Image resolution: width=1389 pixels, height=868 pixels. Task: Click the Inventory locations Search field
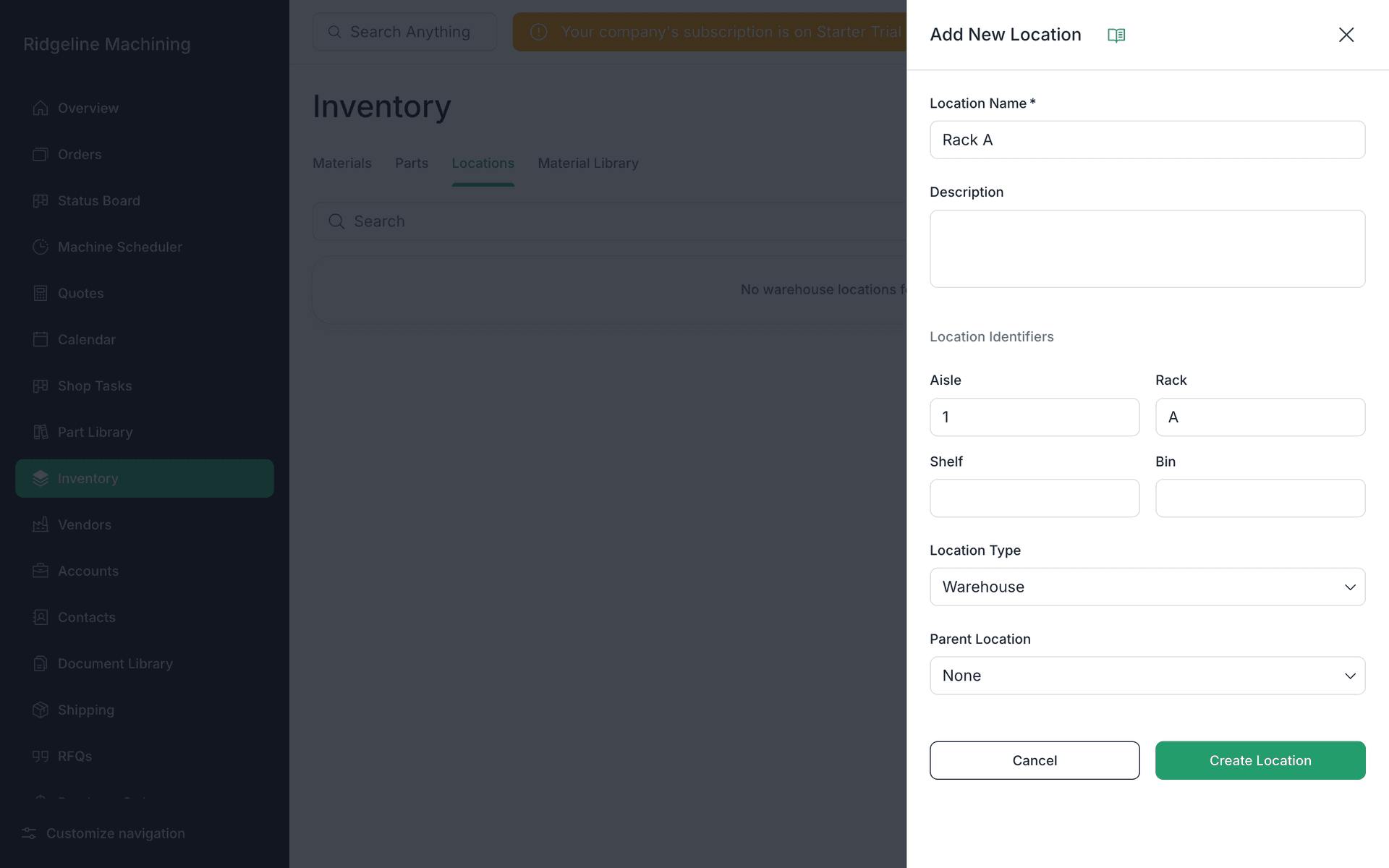[x=609, y=221]
